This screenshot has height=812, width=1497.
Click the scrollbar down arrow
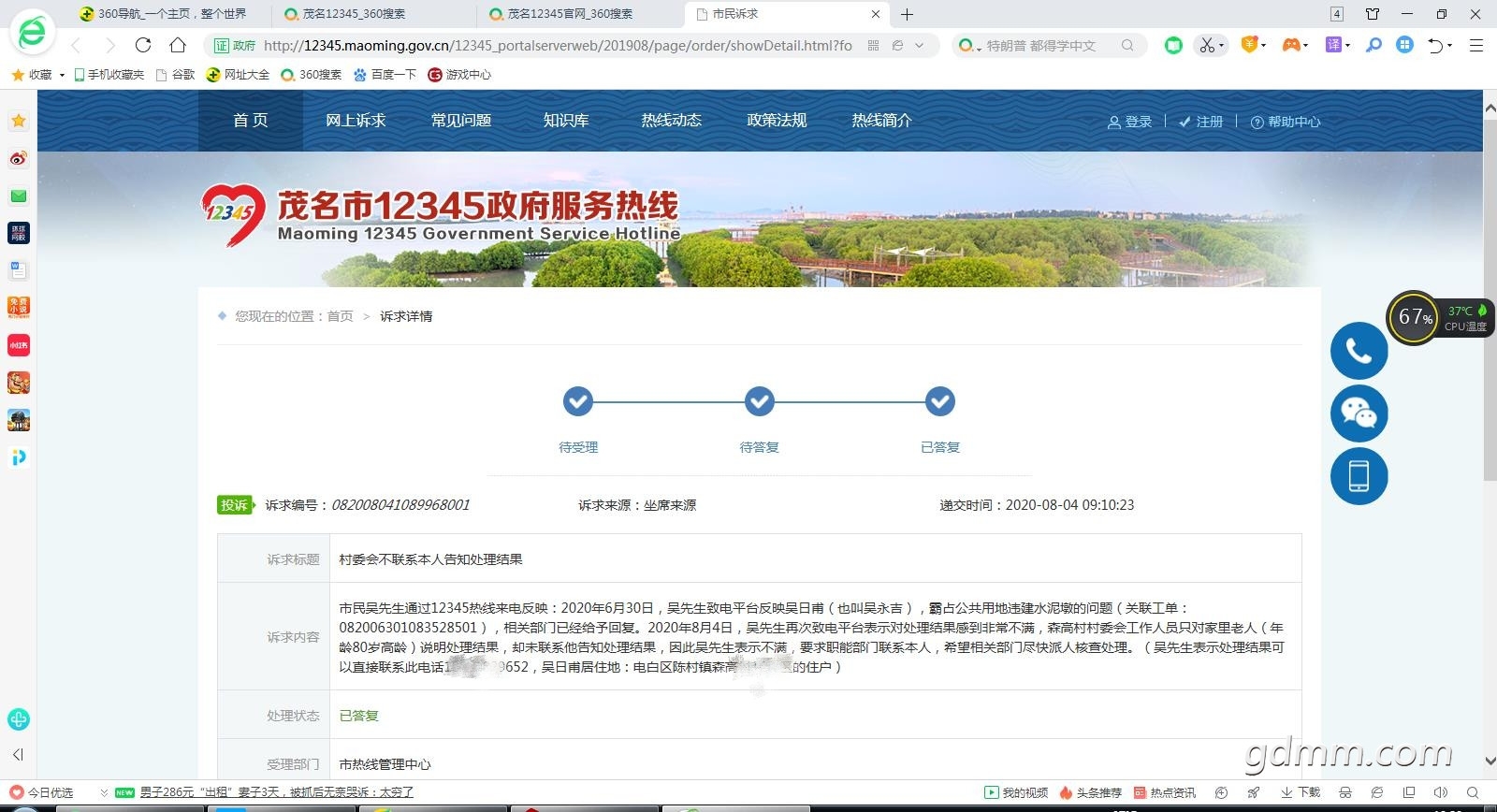coord(1490,762)
